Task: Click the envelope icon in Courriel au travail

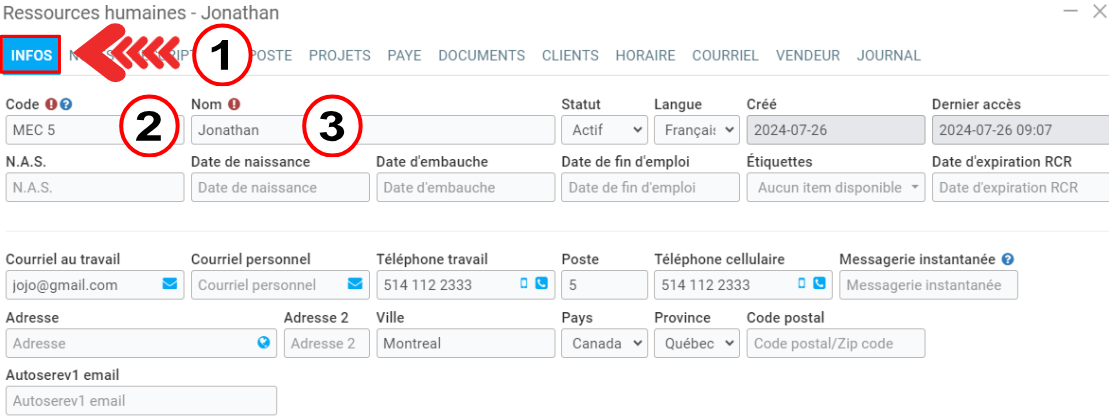Action: [169, 284]
